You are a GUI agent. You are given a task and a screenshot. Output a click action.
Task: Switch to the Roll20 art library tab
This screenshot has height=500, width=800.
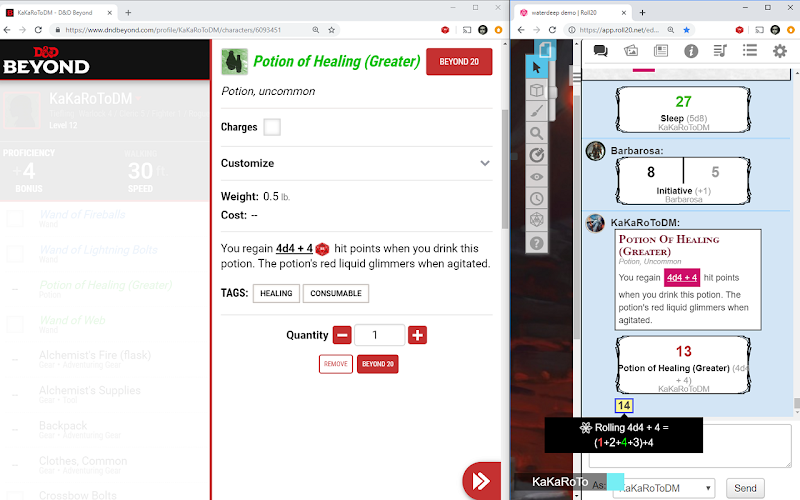(x=631, y=51)
